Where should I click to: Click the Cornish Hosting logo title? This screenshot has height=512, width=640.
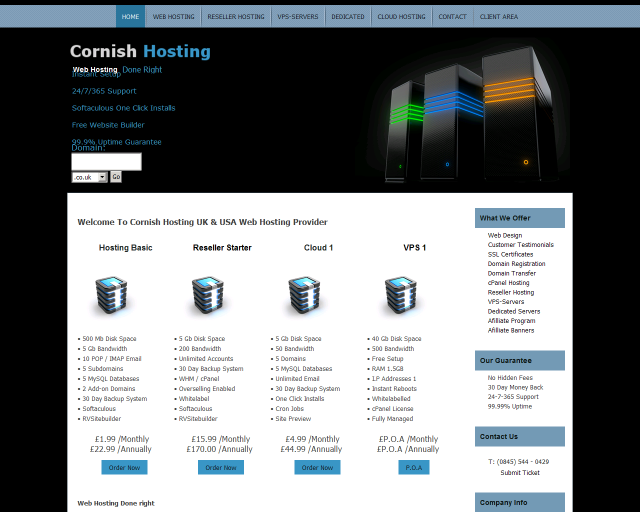[140, 51]
